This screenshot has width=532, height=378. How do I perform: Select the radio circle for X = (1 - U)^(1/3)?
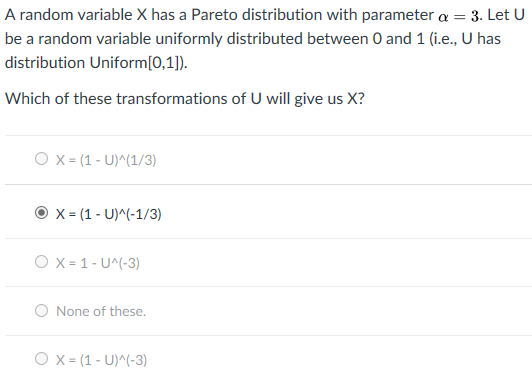click(x=41, y=158)
